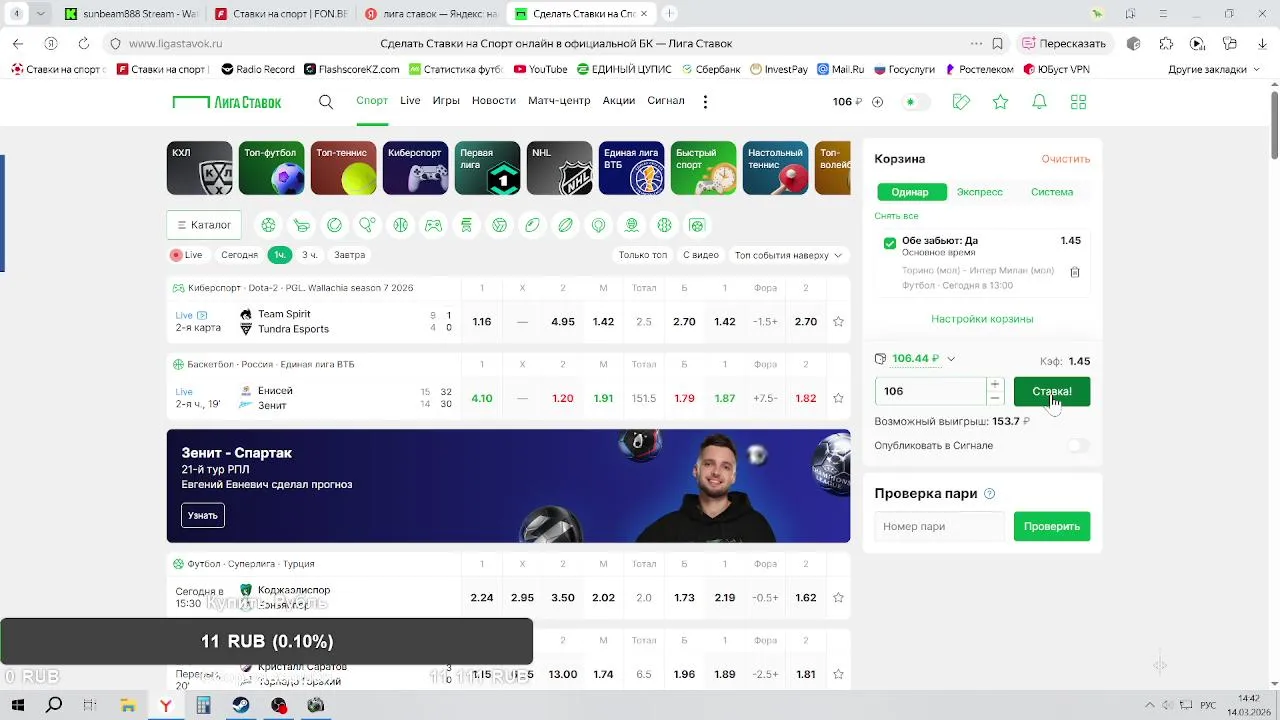This screenshot has width=1280, height=720.
Task: Open the grid menu icon in header
Action: (x=1078, y=102)
